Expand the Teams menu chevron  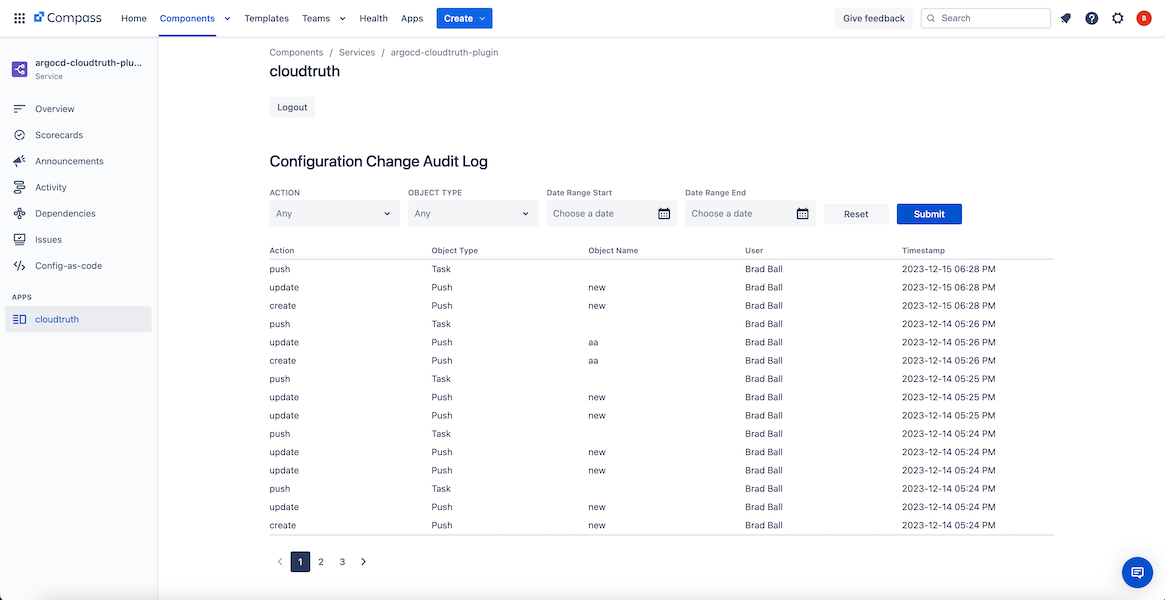tap(343, 19)
